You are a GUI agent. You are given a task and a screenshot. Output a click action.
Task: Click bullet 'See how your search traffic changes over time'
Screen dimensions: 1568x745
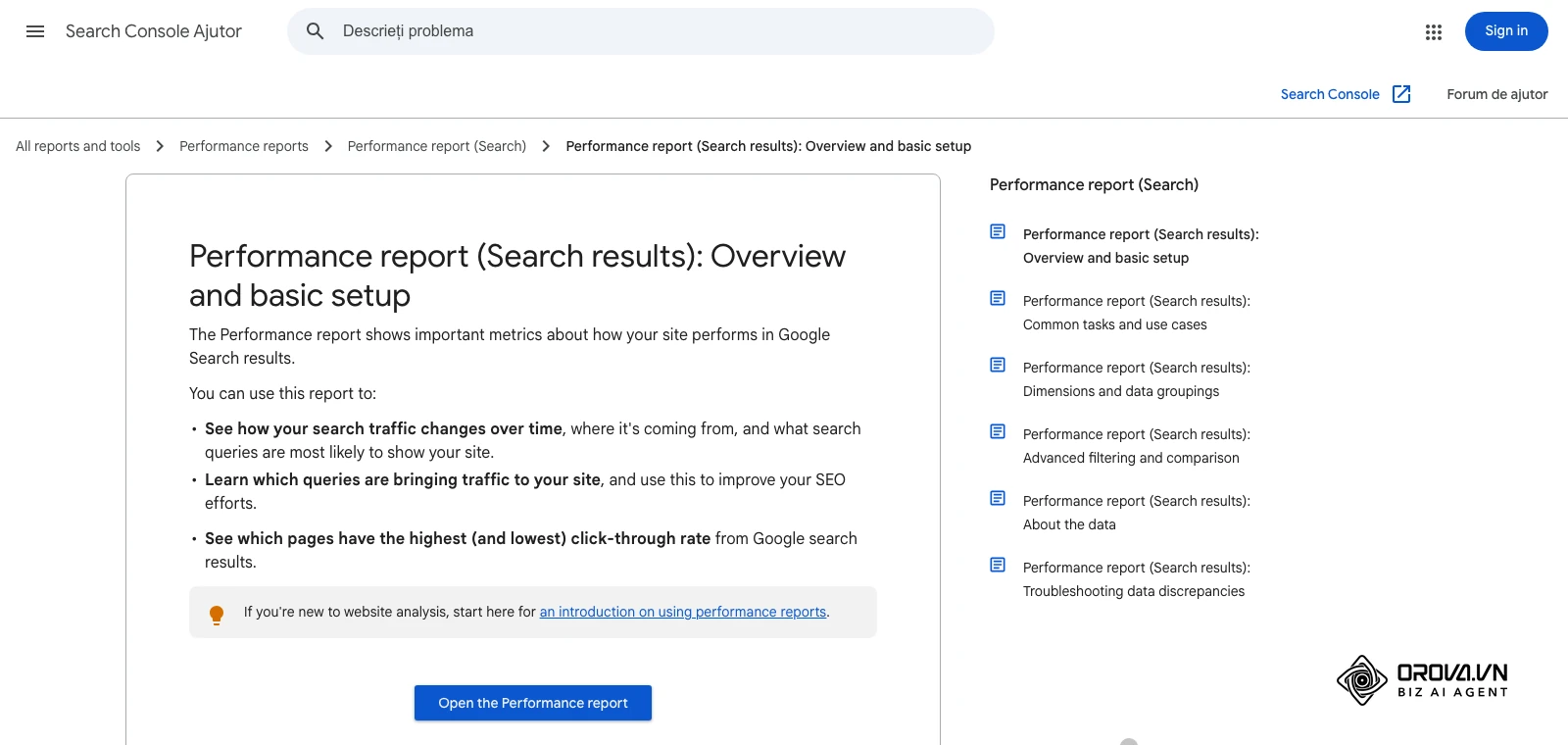tap(383, 428)
